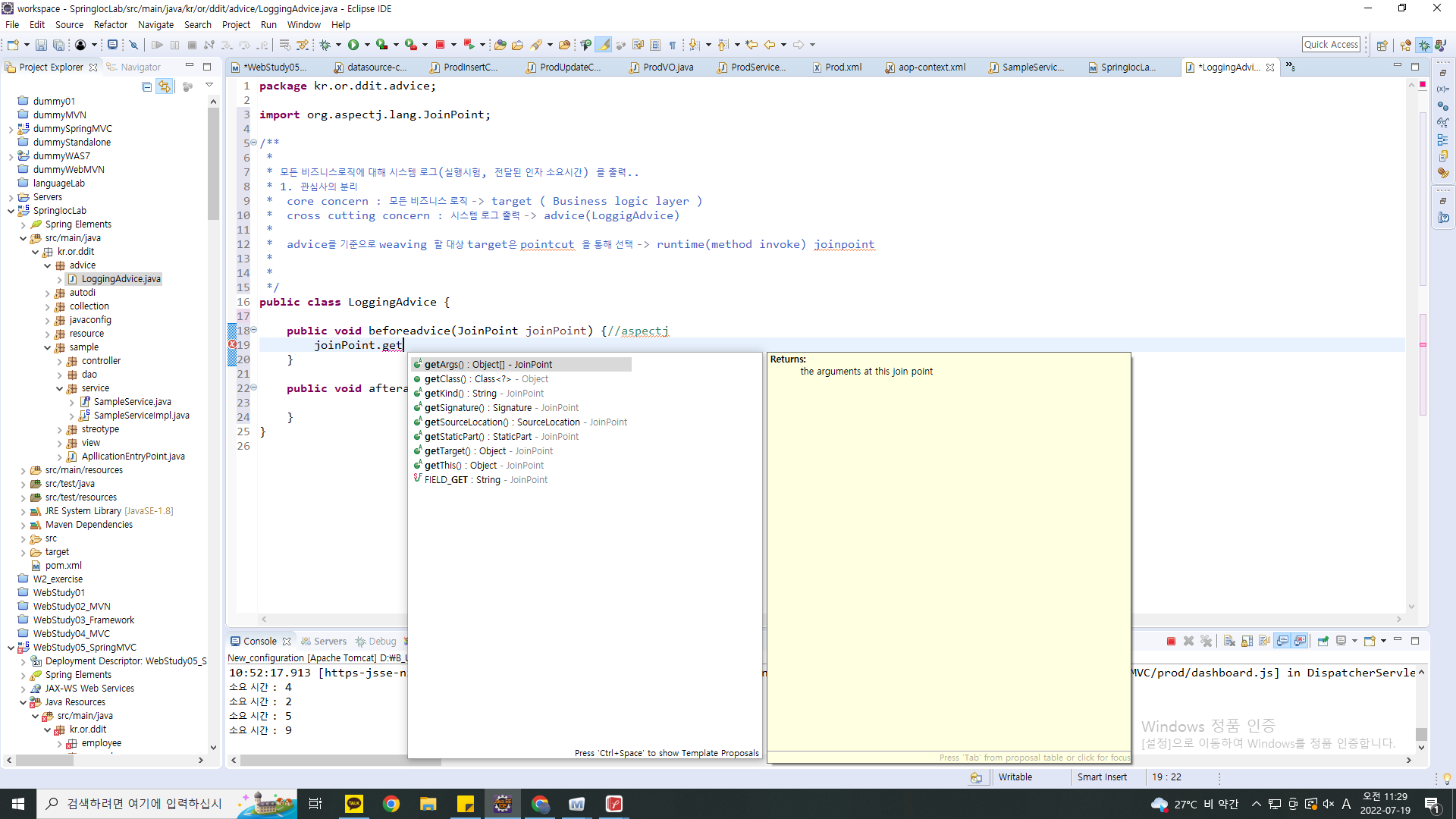
Task: Toggle Skip All Breakpoints icon
Action: coord(133,45)
